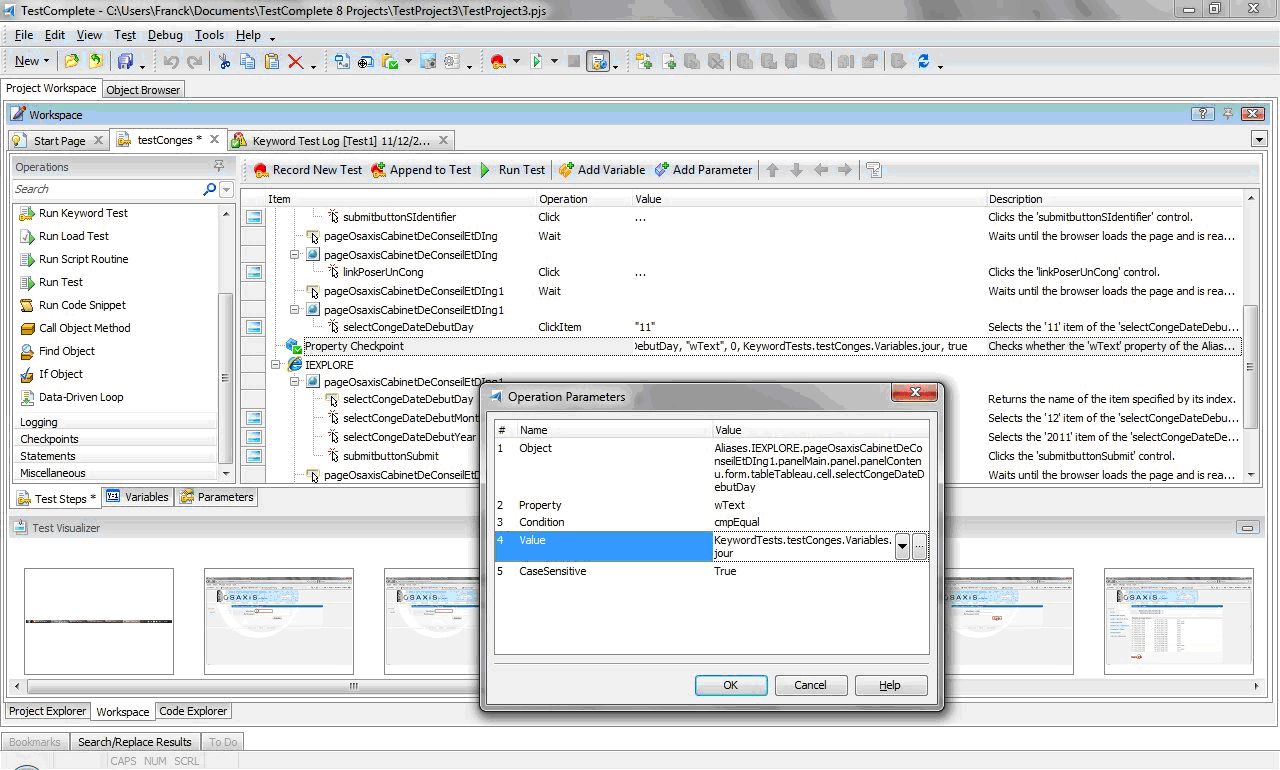Open the Operations search options dropdown

pyautogui.click(x=226, y=189)
